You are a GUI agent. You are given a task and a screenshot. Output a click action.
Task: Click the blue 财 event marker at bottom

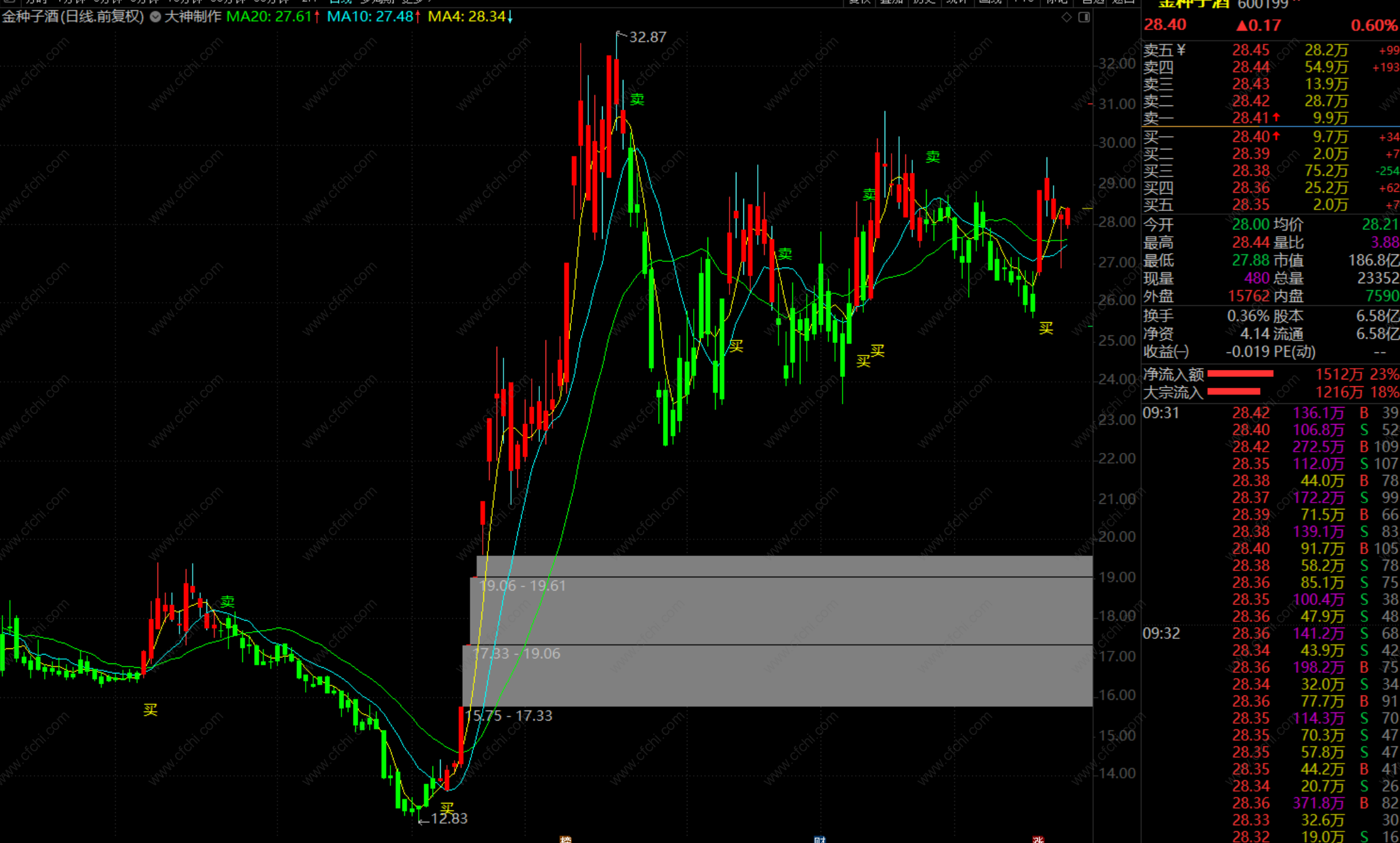tap(819, 839)
